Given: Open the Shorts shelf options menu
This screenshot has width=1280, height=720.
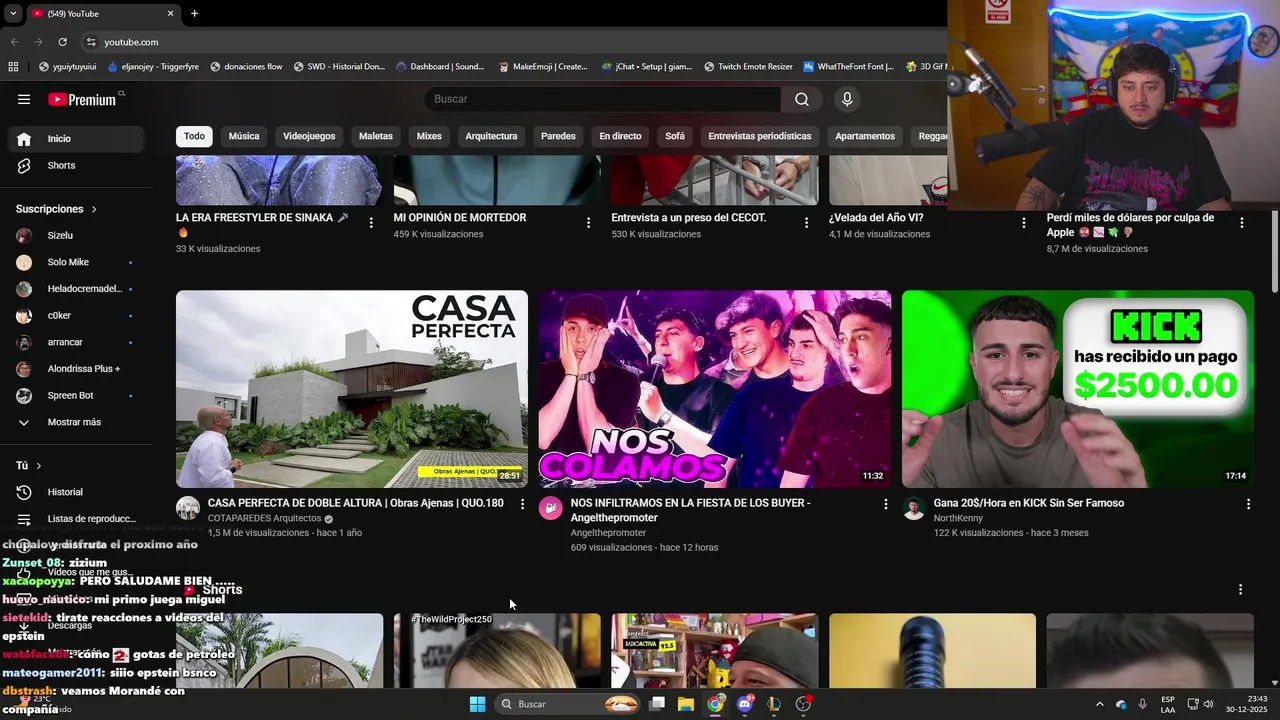Looking at the screenshot, I should click(x=1240, y=590).
